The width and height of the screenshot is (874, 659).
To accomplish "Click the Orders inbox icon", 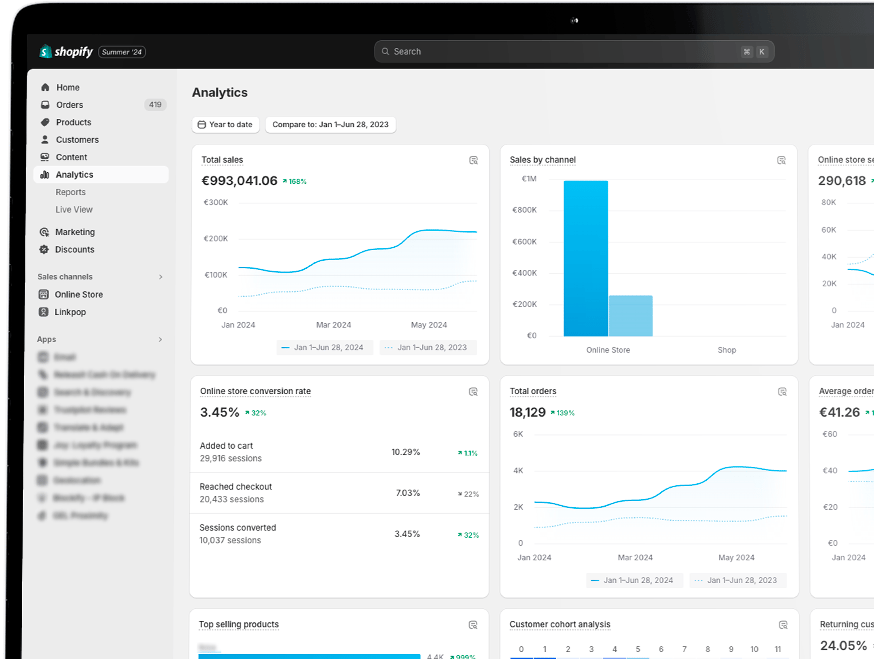I will coord(45,105).
